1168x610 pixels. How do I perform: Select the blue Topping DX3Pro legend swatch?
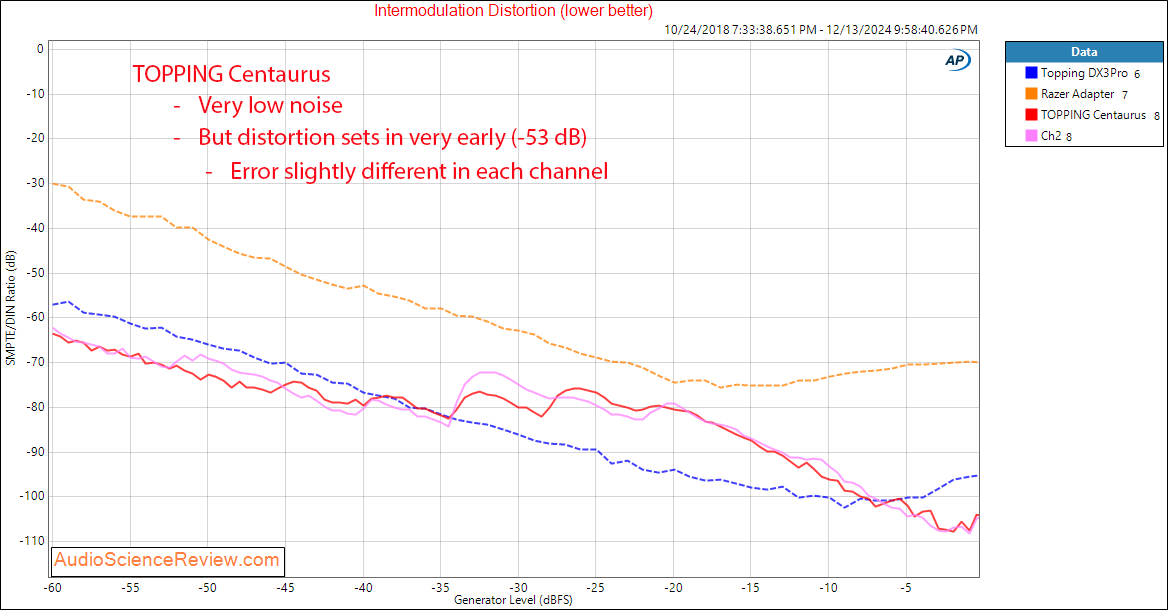(1032, 73)
